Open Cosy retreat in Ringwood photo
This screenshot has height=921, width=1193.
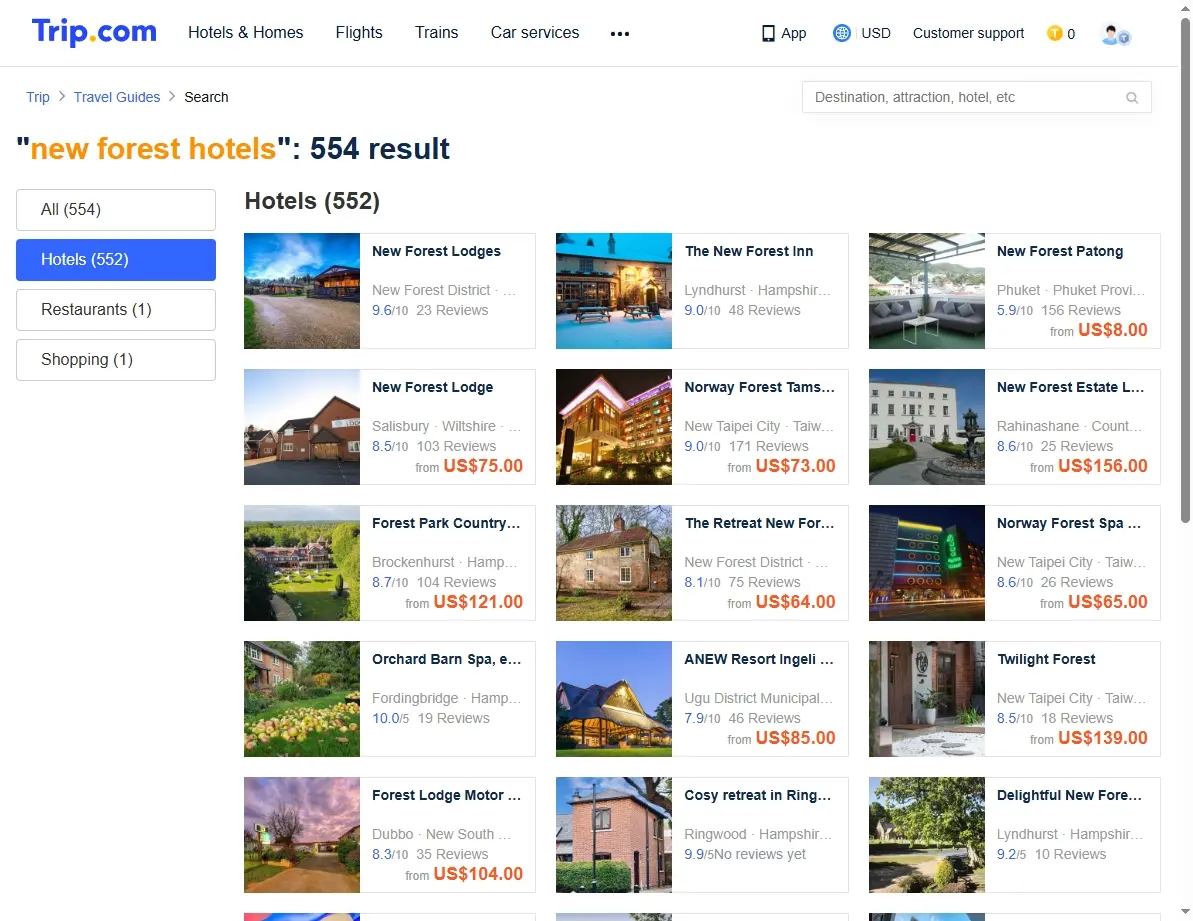pos(614,835)
